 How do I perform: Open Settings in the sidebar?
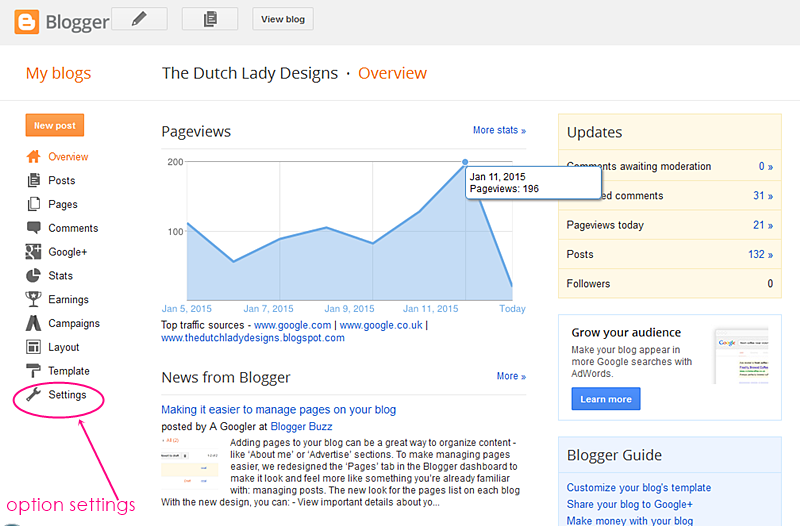tap(67, 395)
